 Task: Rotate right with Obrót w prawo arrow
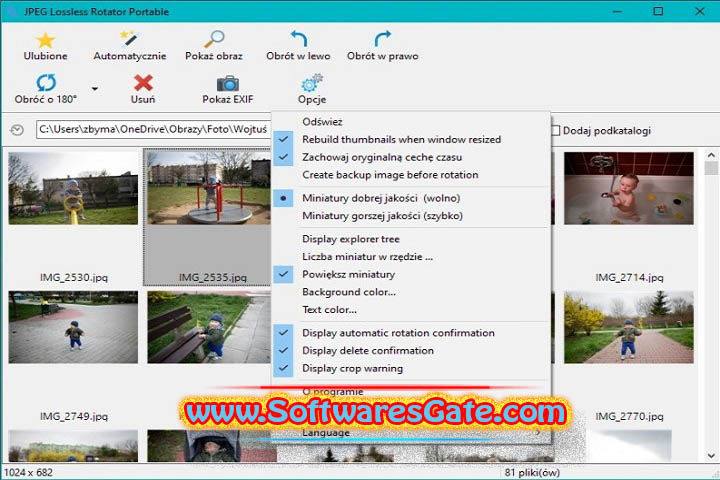(382, 39)
